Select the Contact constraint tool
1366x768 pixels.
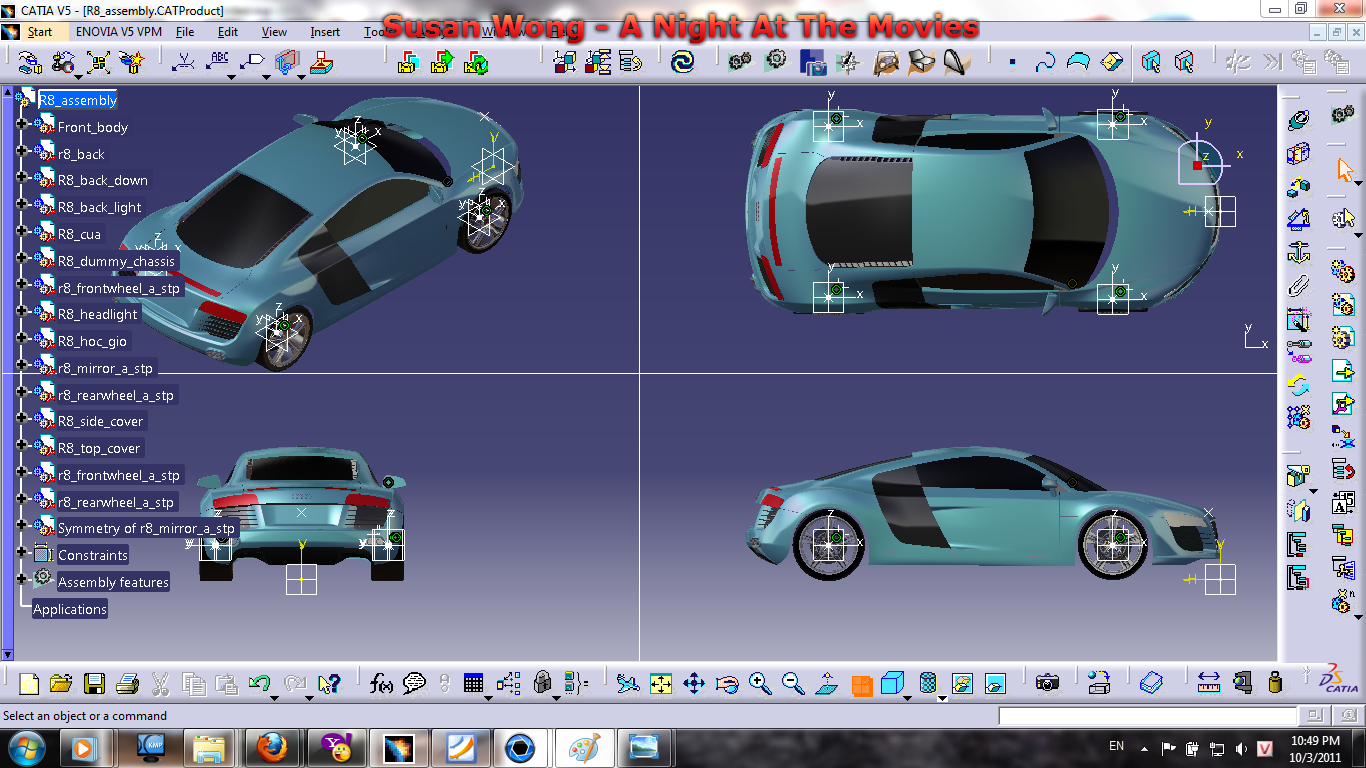(1298, 155)
